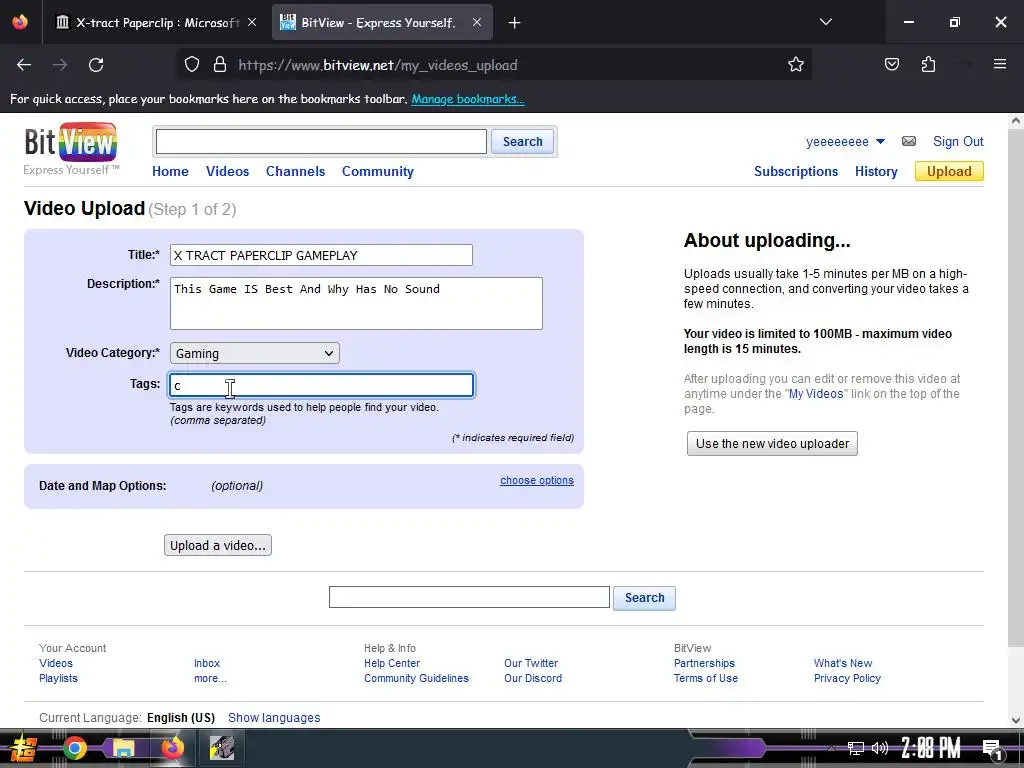Open the footer Videos link
Image resolution: width=1024 pixels, height=768 pixels.
[x=56, y=663]
